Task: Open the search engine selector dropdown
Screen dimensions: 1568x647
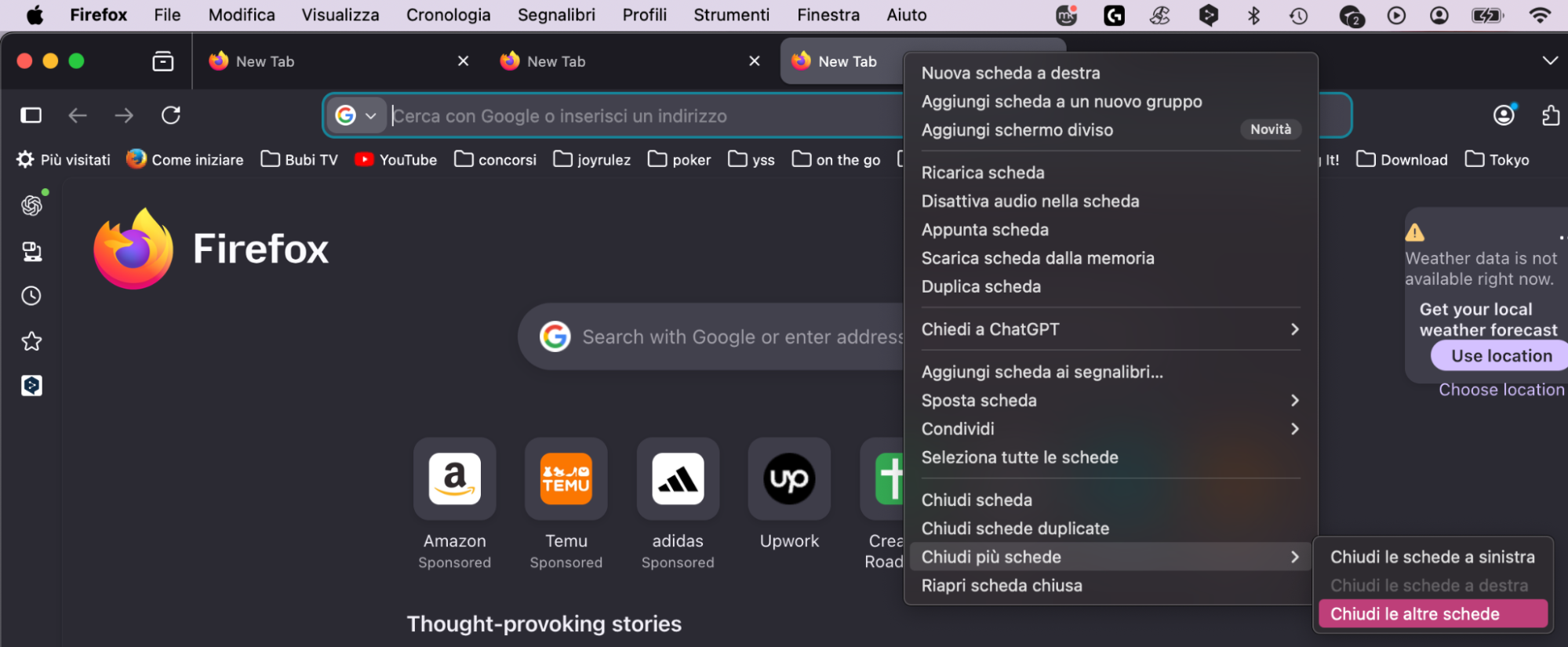Action: (x=357, y=116)
